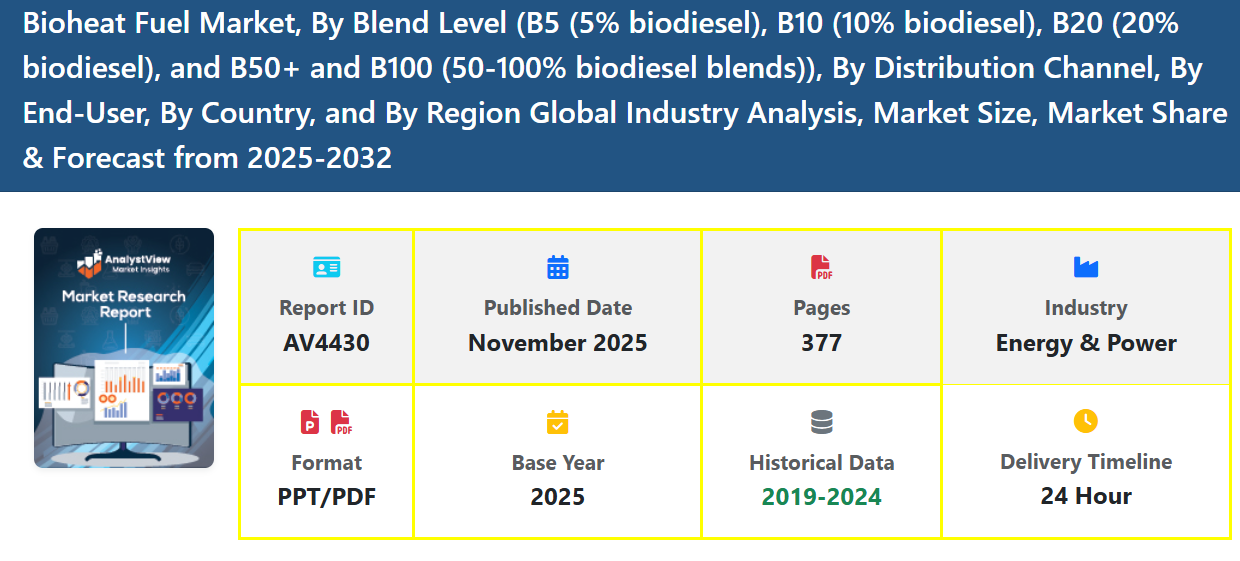
Task: Click the 24 Hour delivery timeline value
Action: [x=1086, y=496]
